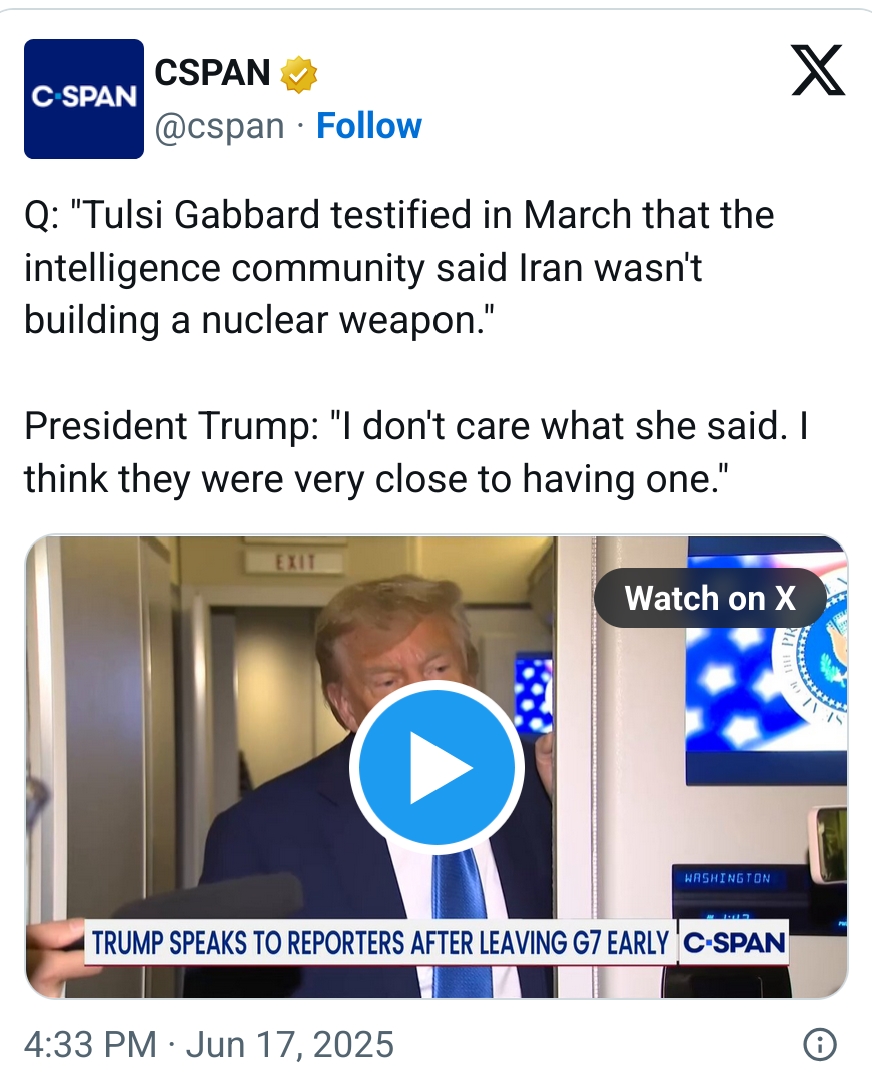Click the WASHINGTON label in video

click(x=728, y=878)
